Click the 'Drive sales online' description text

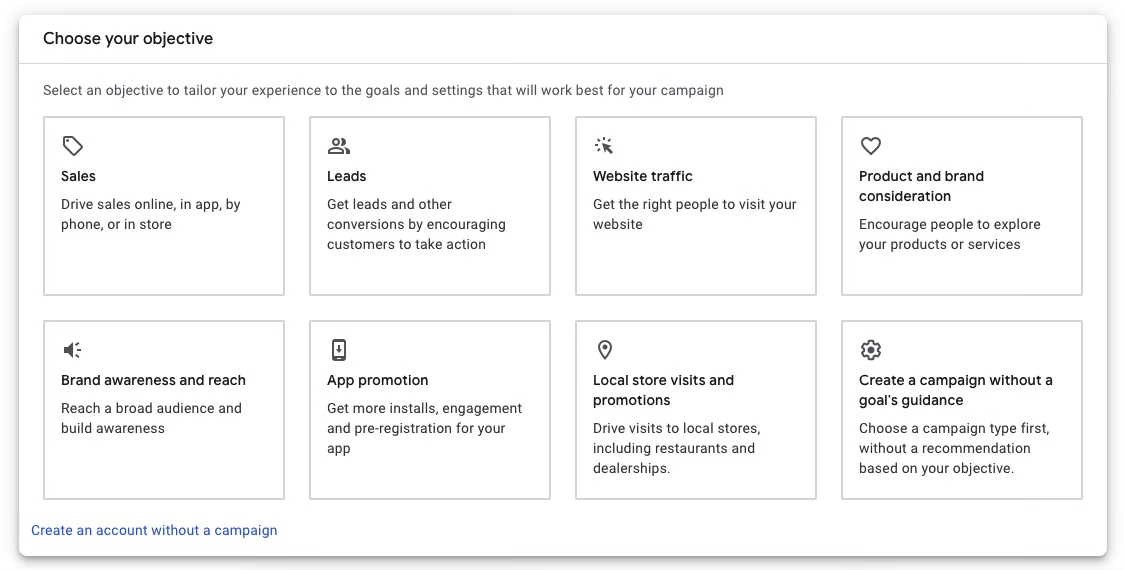pyautogui.click(x=151, y=214)
